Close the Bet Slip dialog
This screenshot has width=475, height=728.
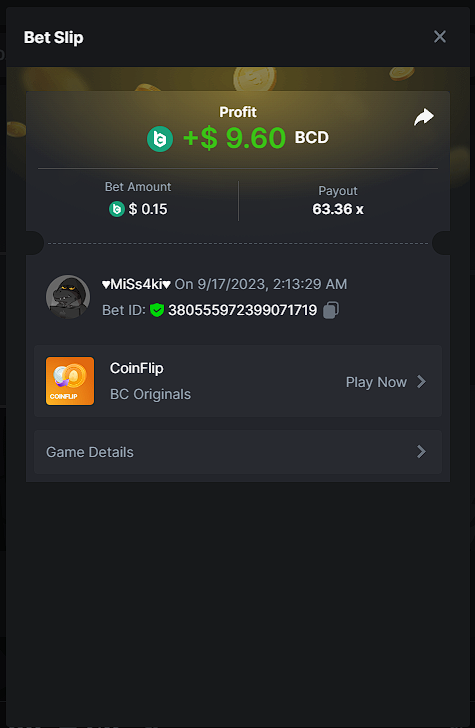coord(439,37)
